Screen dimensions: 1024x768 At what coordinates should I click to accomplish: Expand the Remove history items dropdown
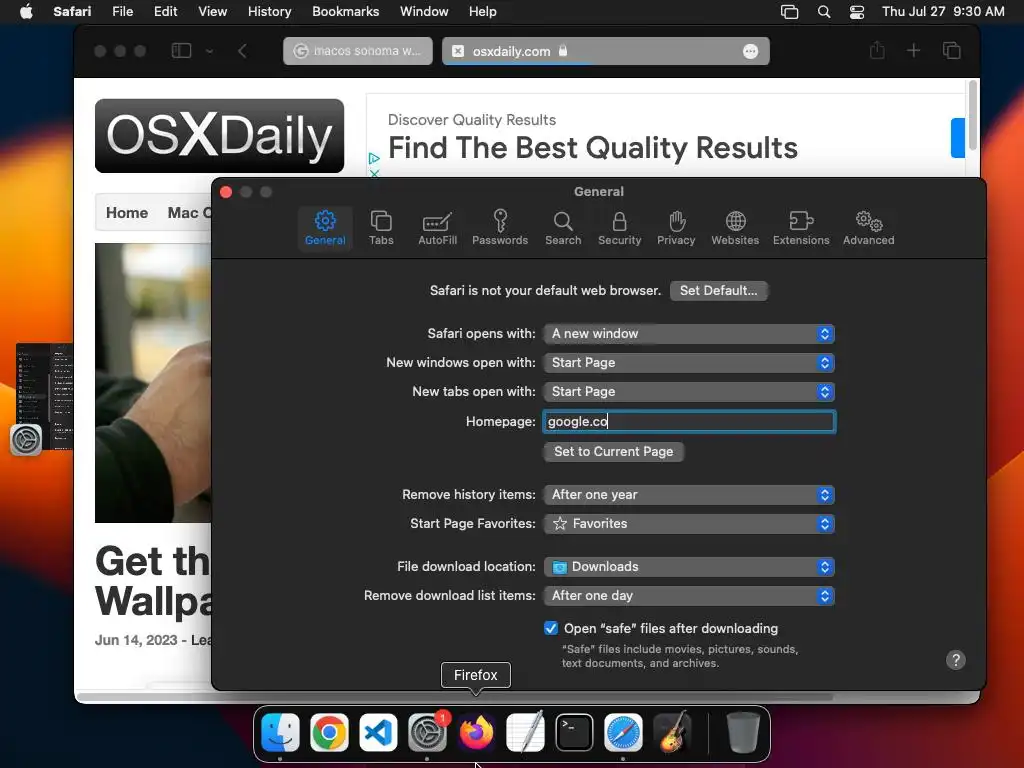(x=689, y=495)
